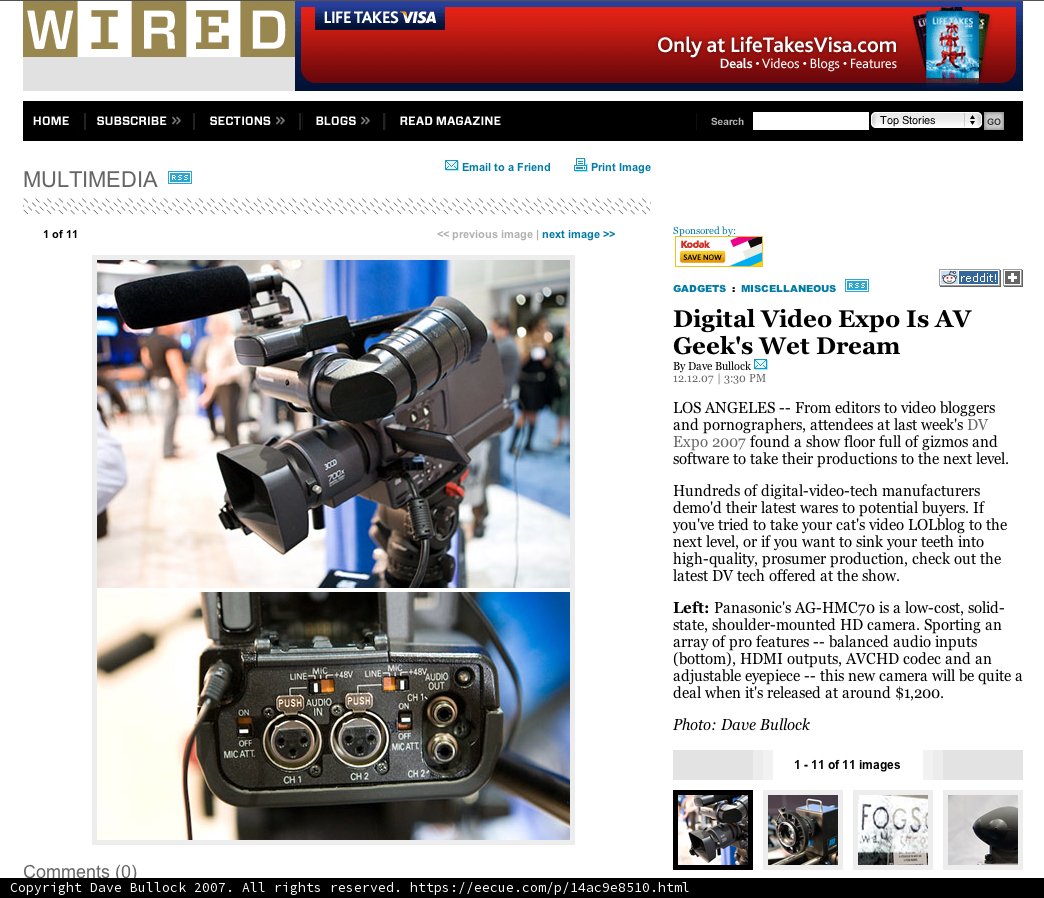Open the MISCELLANEOUS category link
The image size is (1044, 898).
[788, 288]
